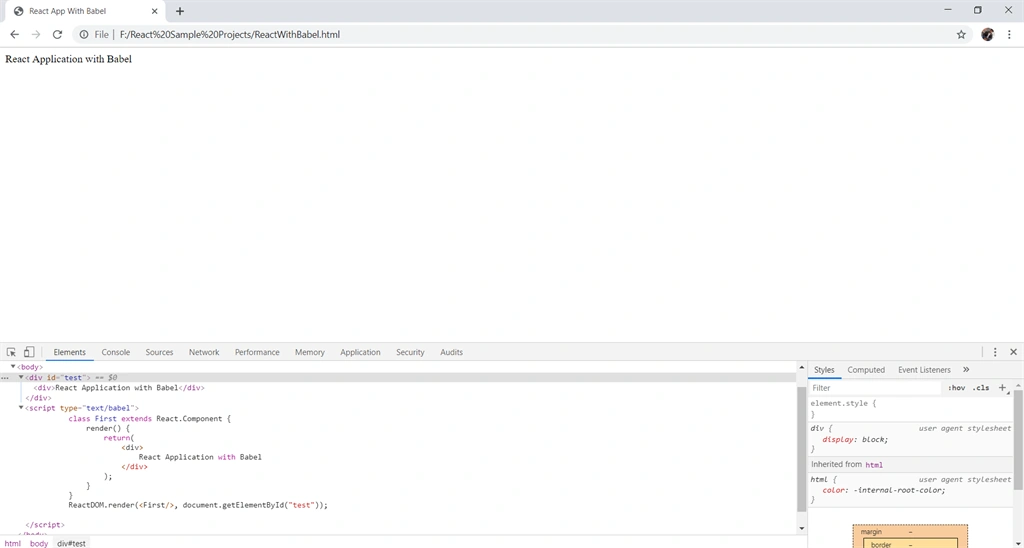Click the page text React Application with Babel
Viewport: 1024px width, 548px height.
click(x=69, y=59)
